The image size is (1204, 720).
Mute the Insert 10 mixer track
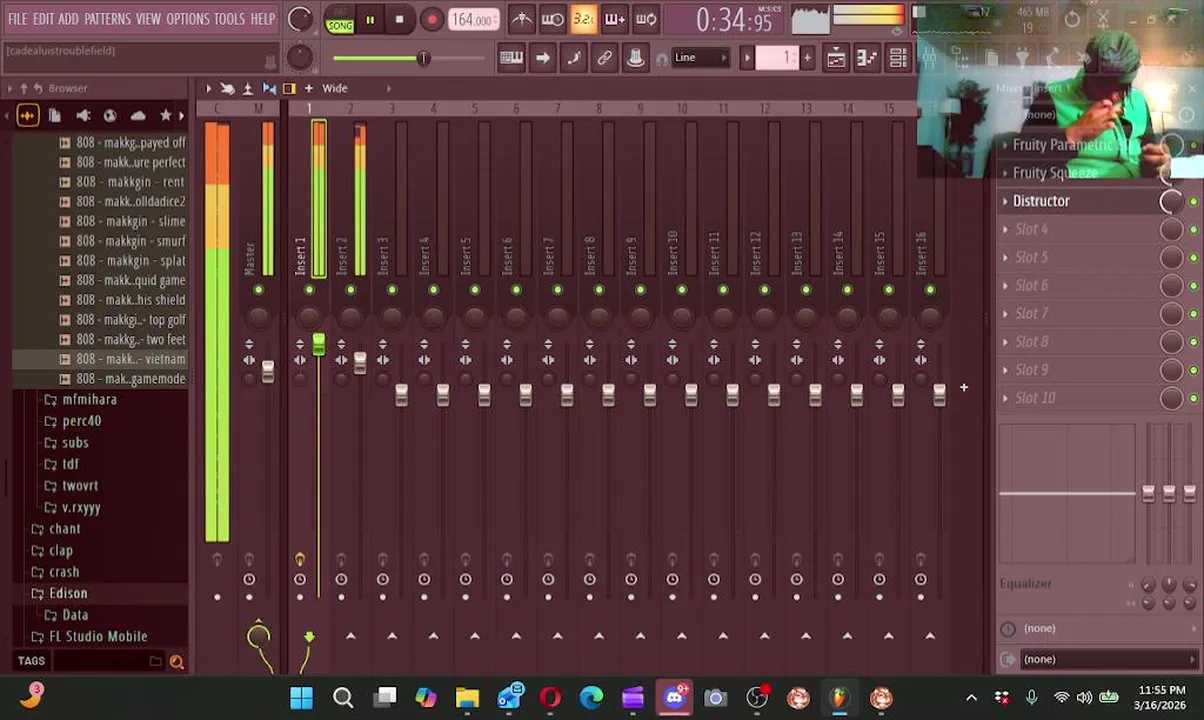coord(682,290)
